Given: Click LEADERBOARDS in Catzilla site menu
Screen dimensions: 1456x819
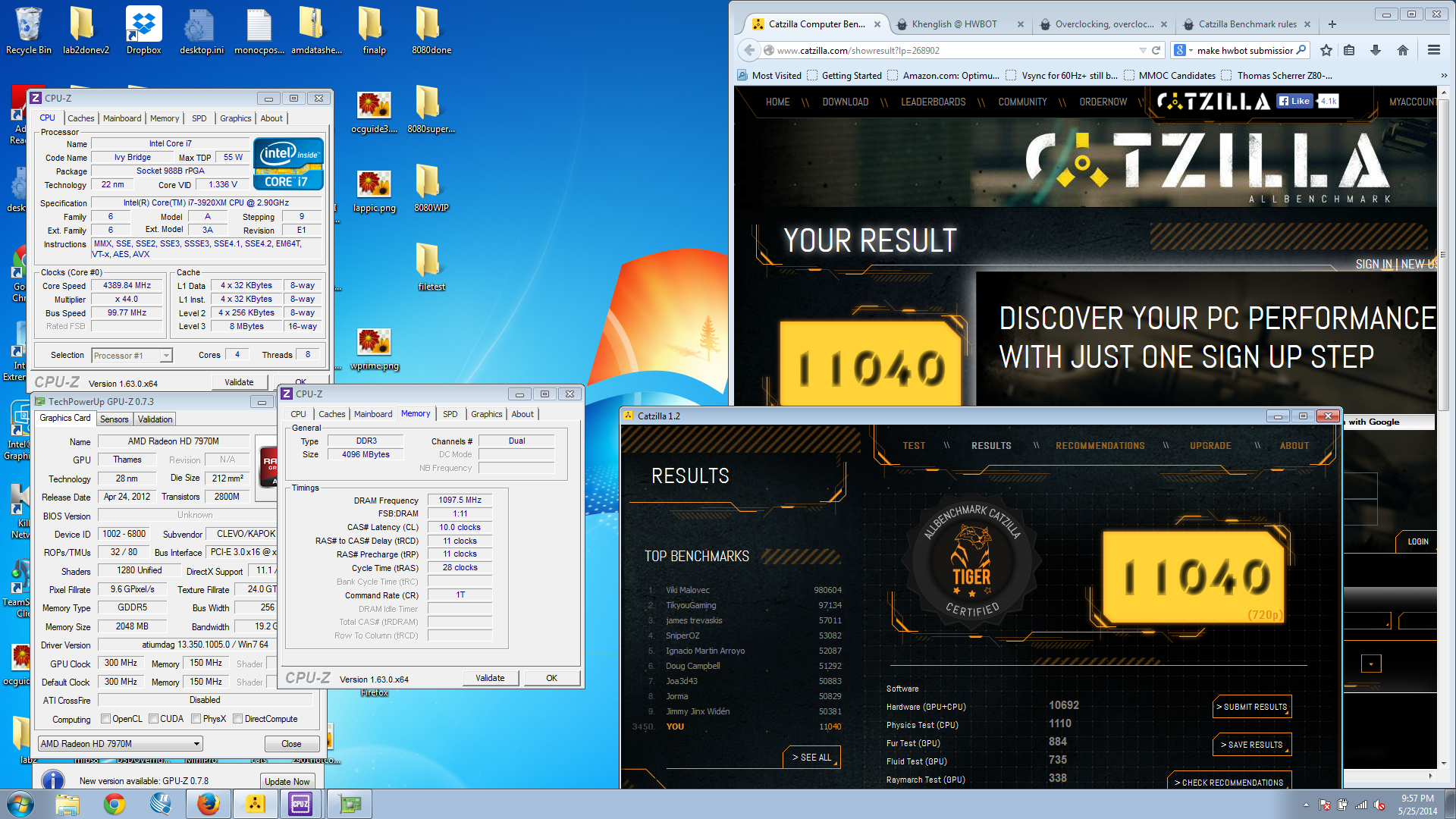Looking at the screenshot, I should [933, 102].
